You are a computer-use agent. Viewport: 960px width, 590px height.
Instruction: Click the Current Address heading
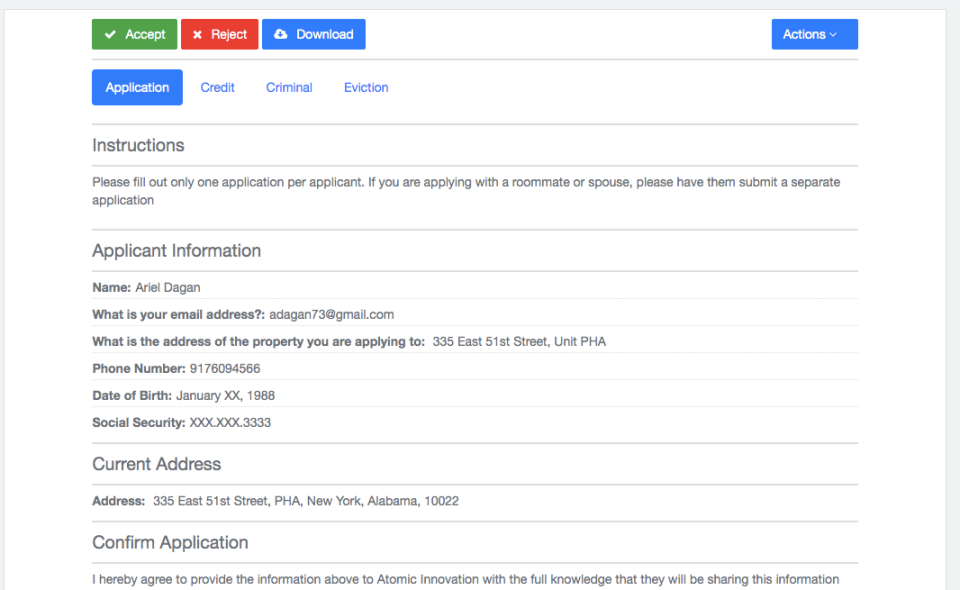click(x=156, y=465)
